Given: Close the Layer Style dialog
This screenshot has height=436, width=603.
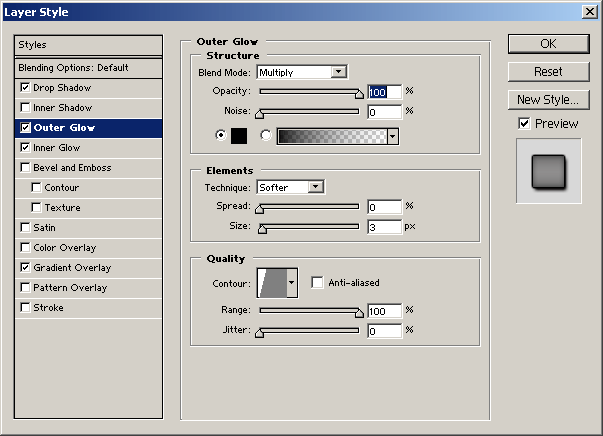Looking at the screenshot, I should [590, 12].
